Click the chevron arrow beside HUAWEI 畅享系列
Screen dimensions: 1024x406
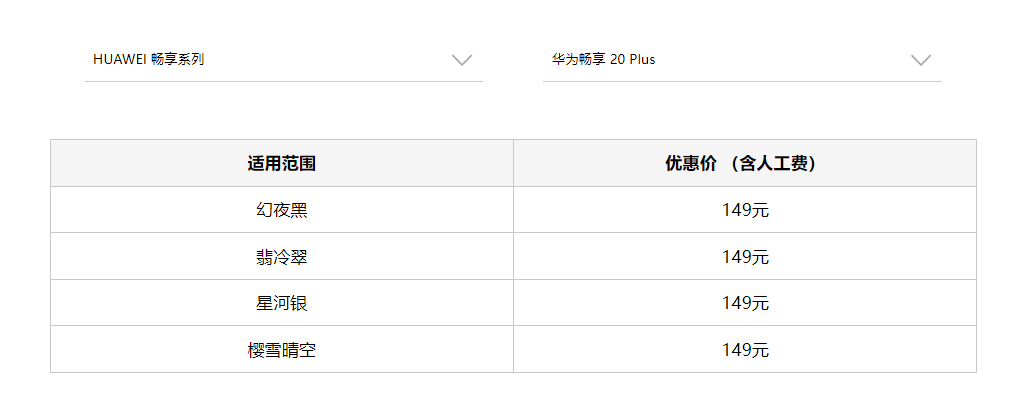461,60
